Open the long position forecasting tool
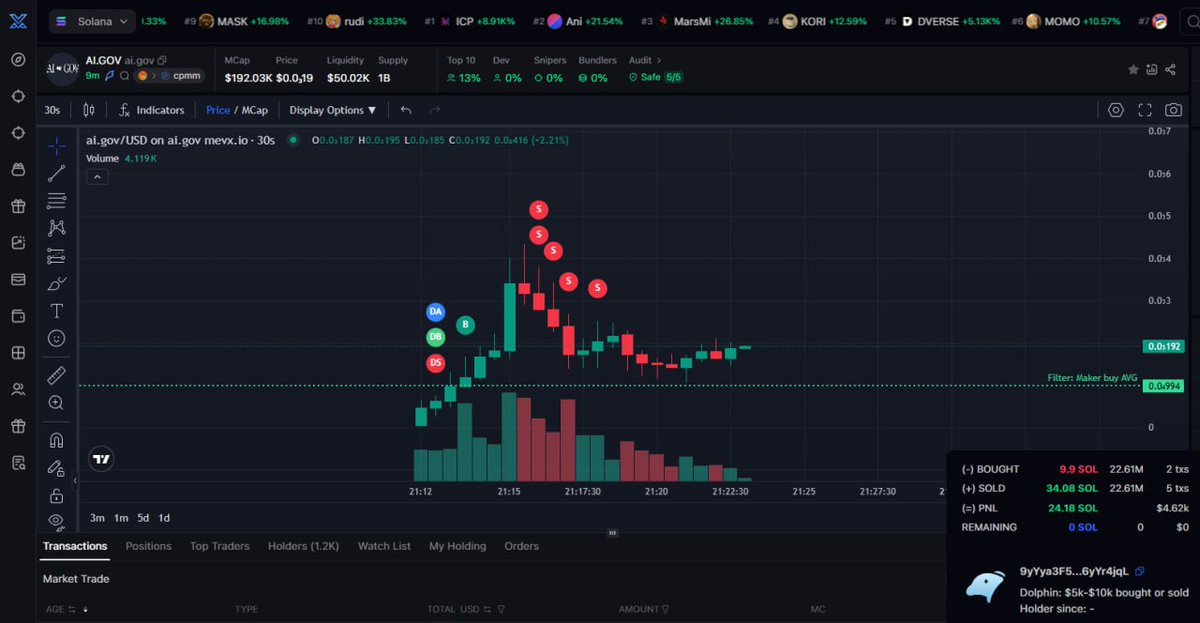 point(57,256)
